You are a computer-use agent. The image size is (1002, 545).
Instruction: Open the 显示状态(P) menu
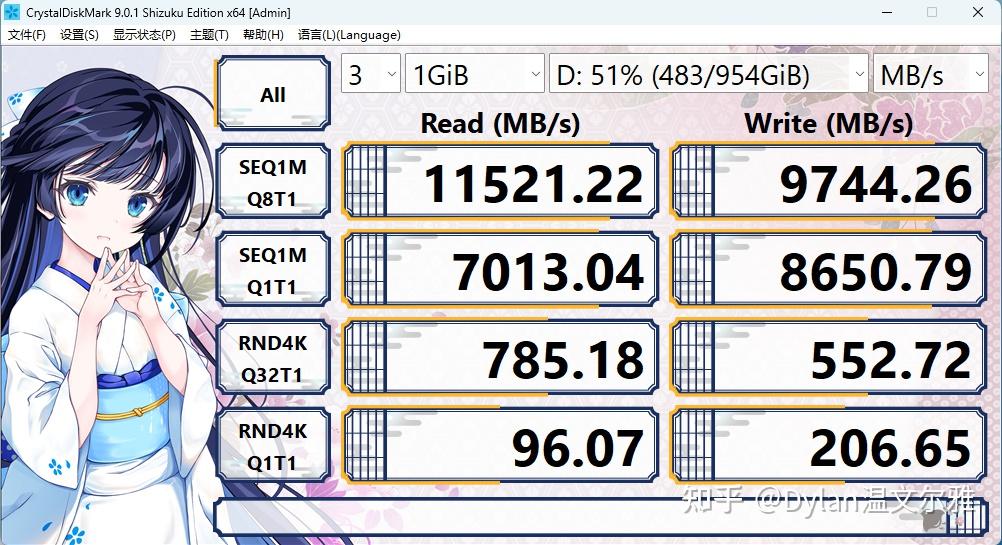click(x=144, y=35)
